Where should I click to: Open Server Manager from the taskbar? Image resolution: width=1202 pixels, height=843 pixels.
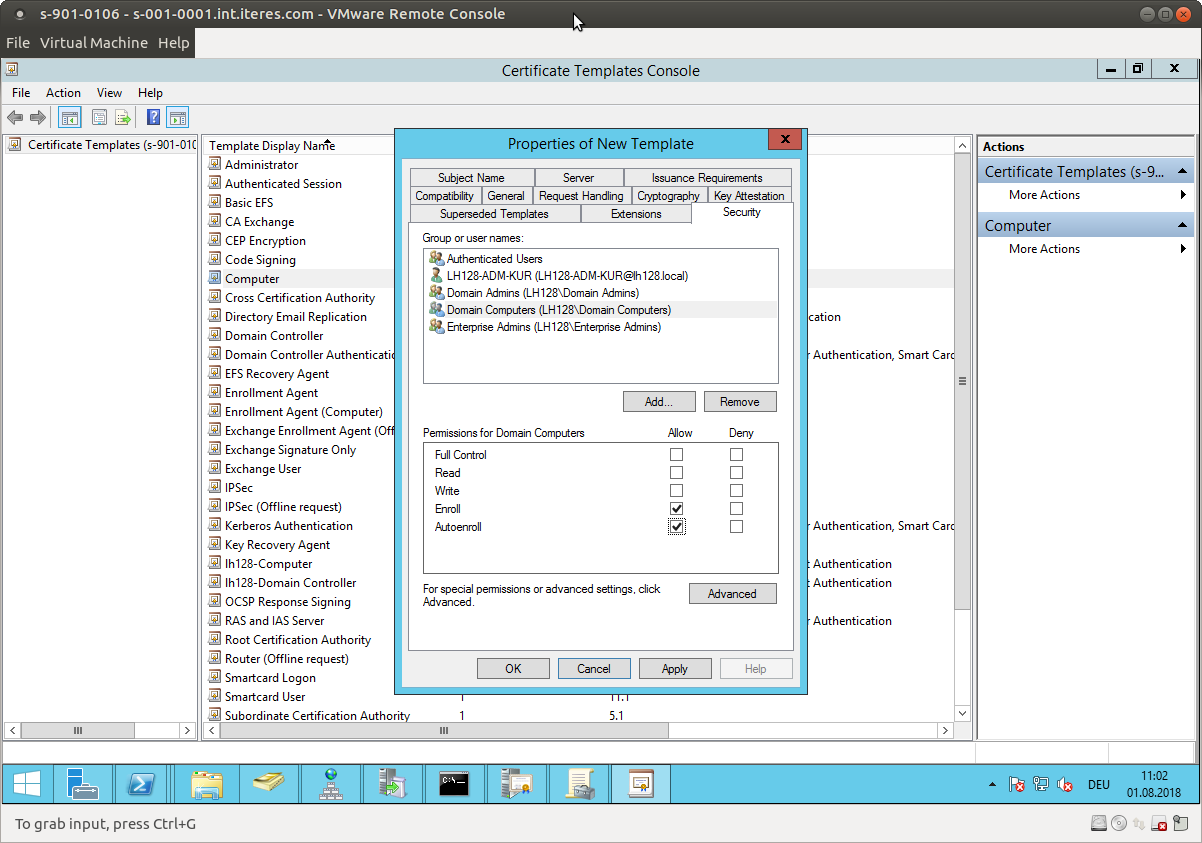pyautogui.click(x=84, y=784)
